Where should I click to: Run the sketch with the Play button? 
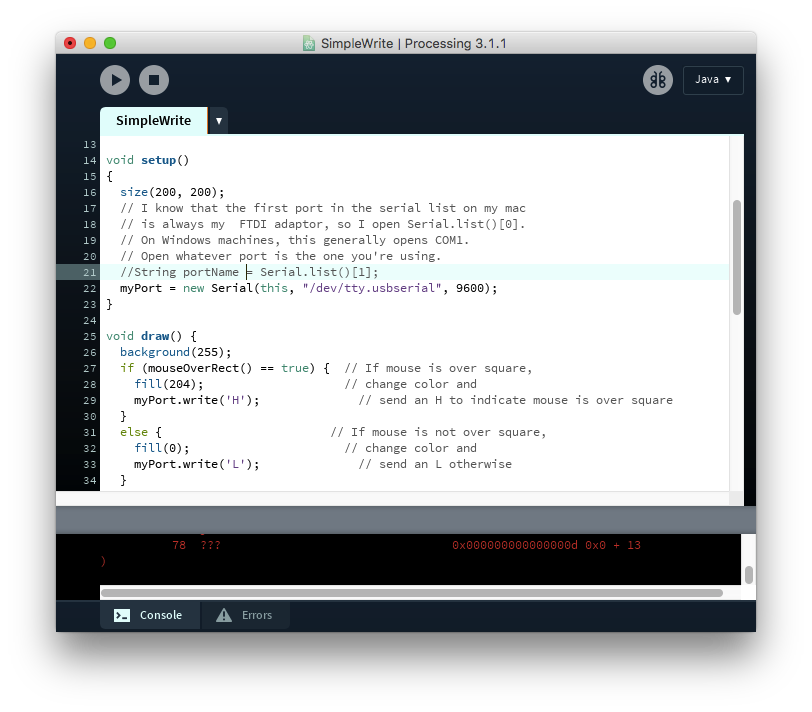pos(115,80)
